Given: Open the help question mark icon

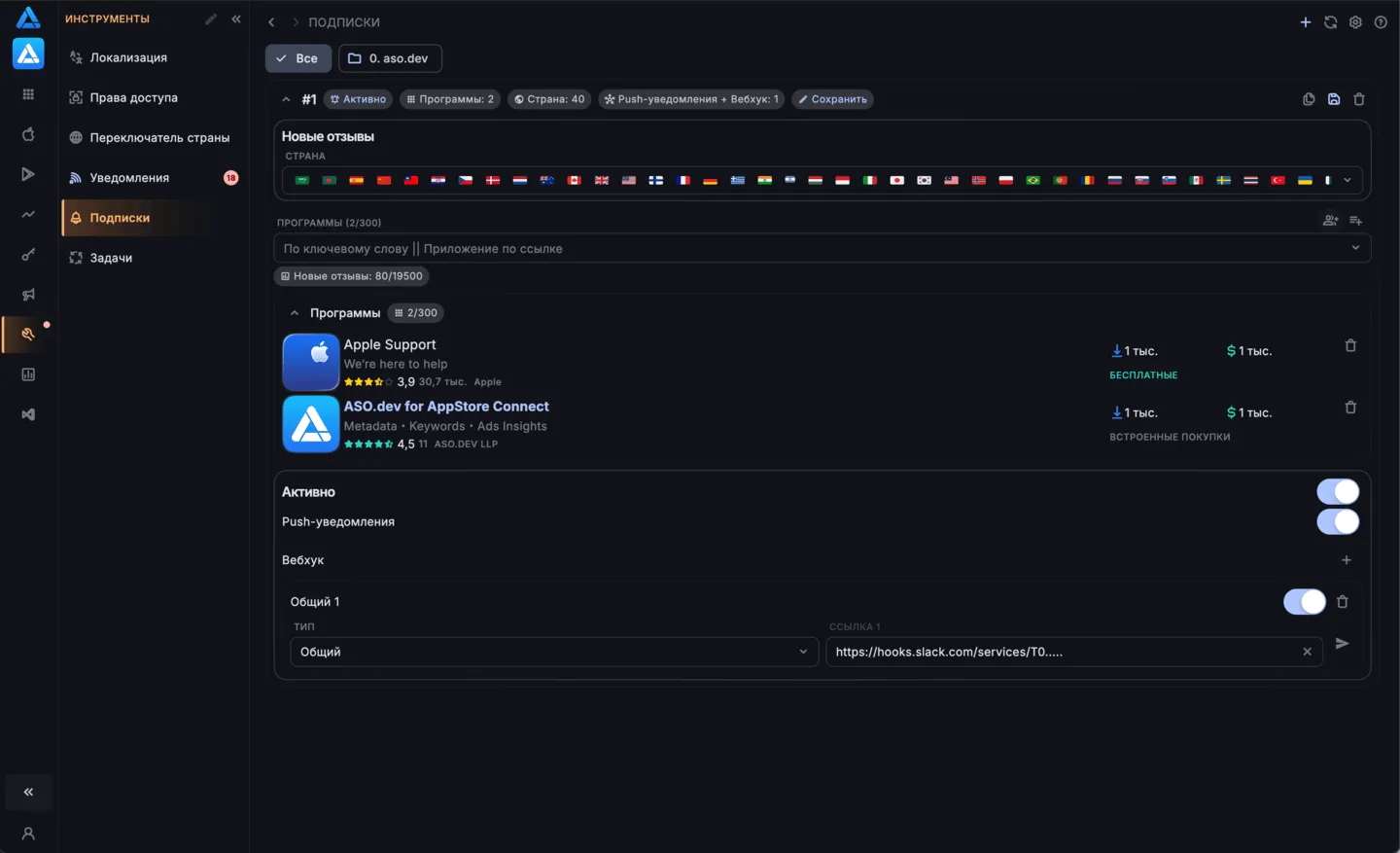Looking at the screenshot, I should tap(1381, 22).
